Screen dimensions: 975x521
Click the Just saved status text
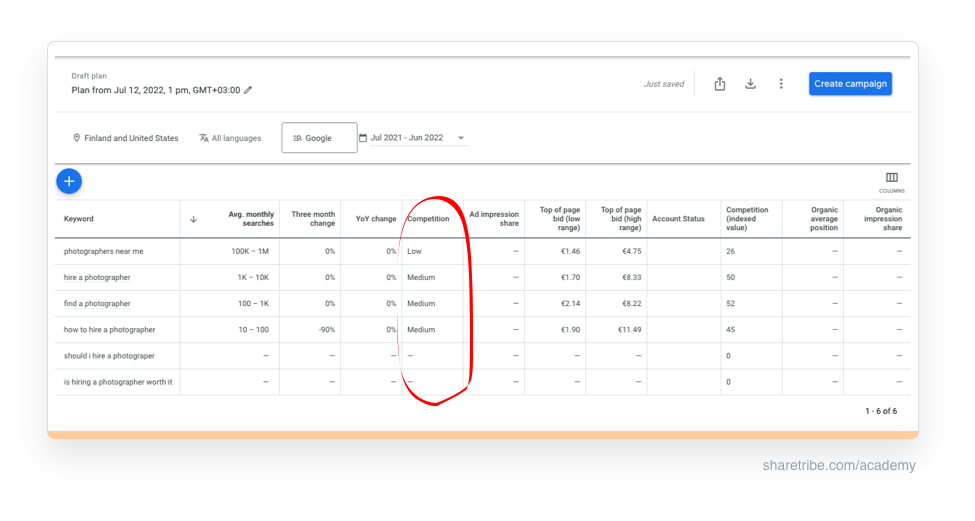663,84
